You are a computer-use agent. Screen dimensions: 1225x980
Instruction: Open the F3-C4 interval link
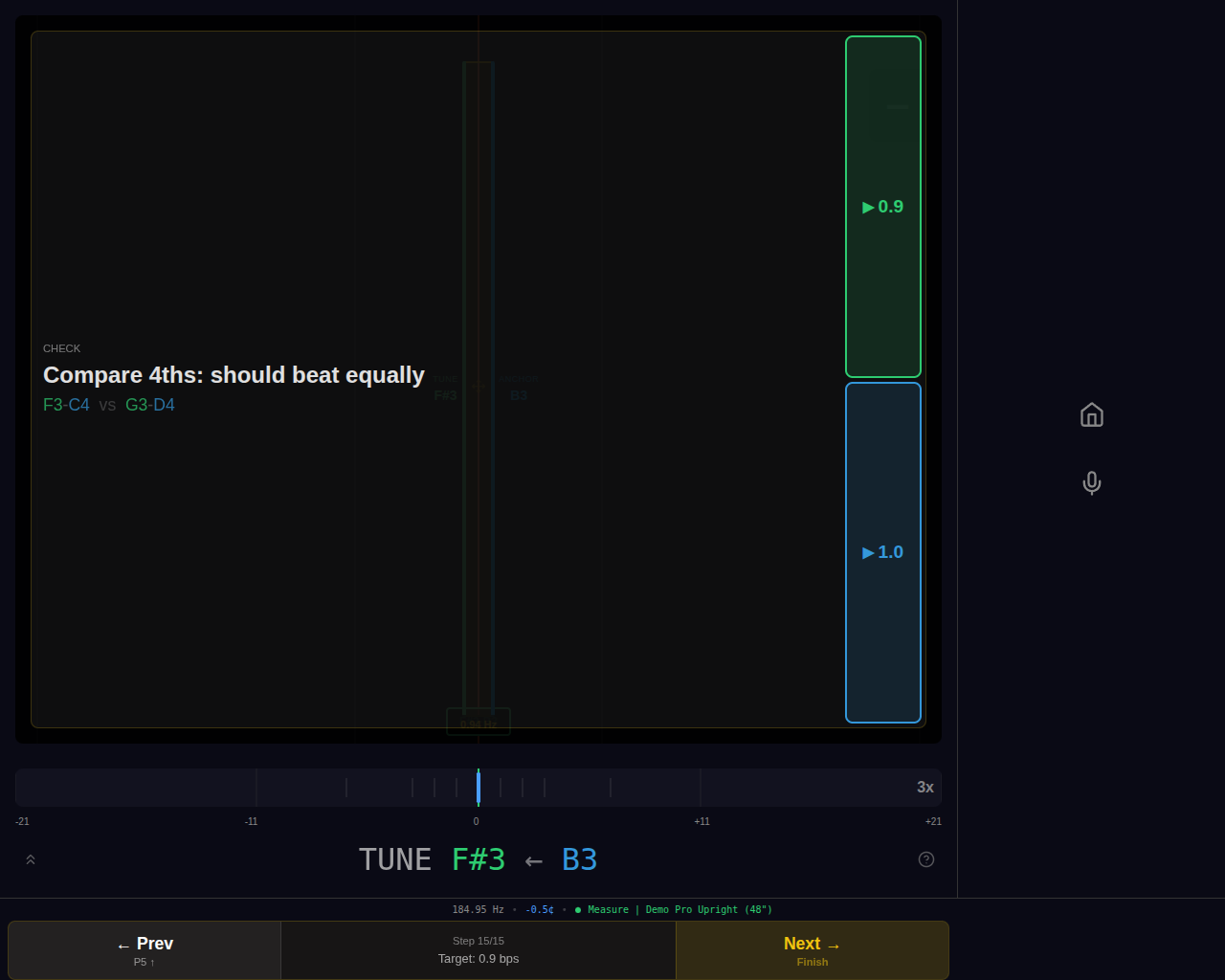(66, 405)
